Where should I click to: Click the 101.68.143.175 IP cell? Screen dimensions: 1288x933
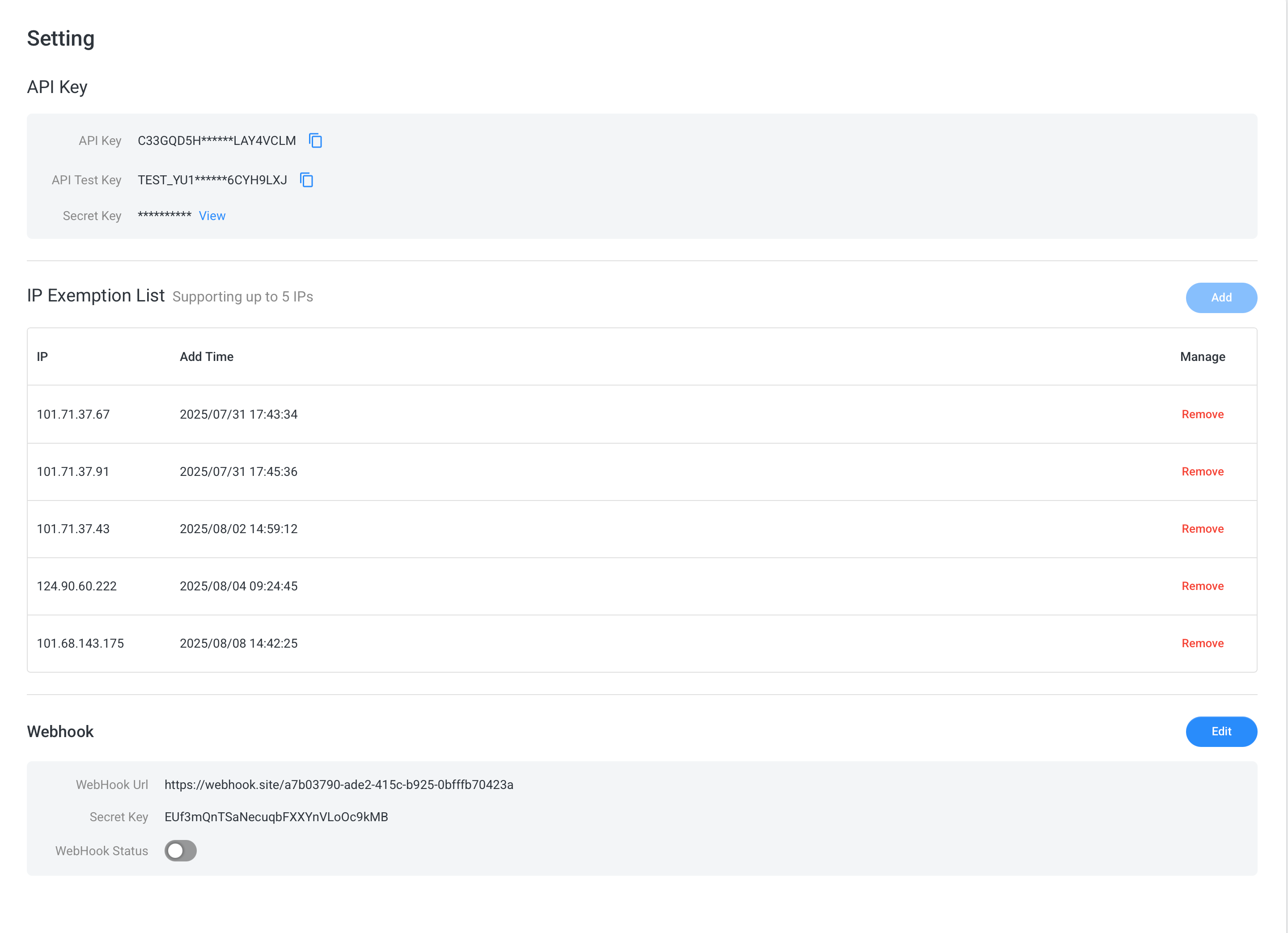click(80, 643)
